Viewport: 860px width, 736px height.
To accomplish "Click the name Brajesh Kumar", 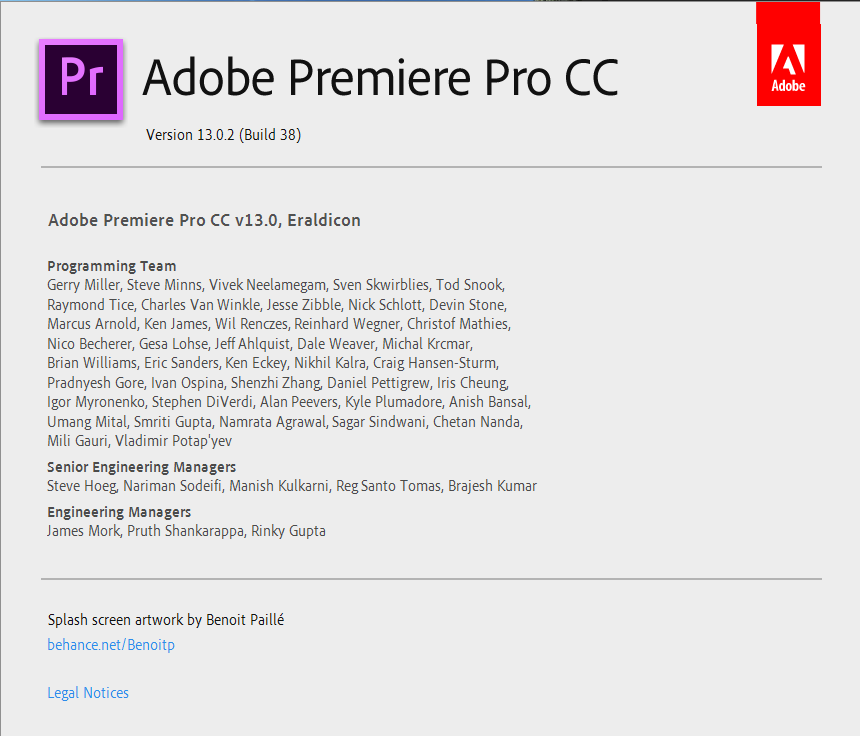I will point(493,486).
